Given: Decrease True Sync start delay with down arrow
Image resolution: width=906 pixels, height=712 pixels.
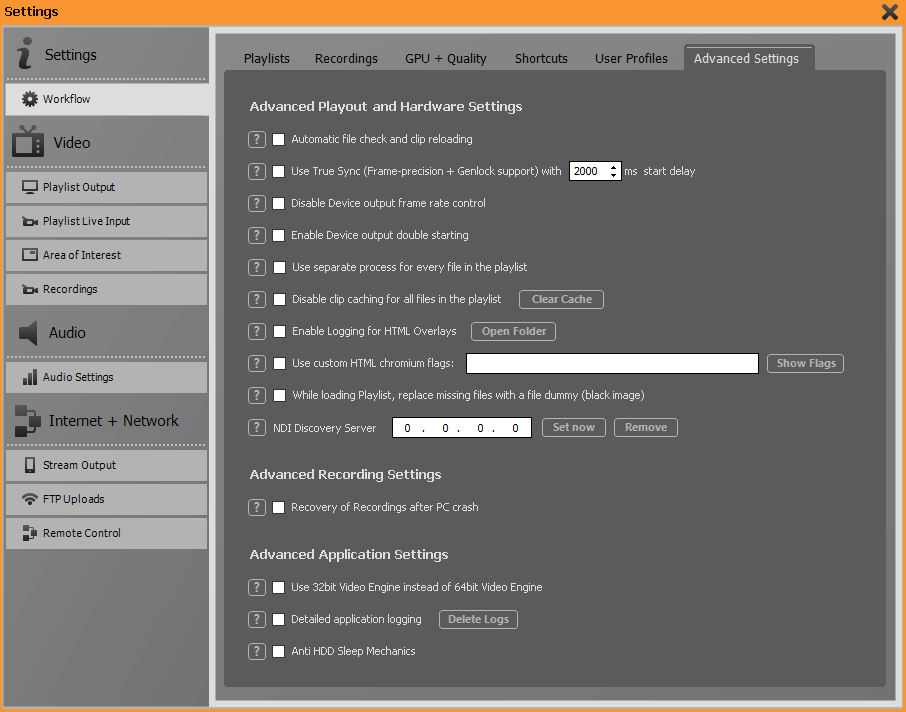Looking at the screenshot, I should pyautogui.click(x=613, y=175).
